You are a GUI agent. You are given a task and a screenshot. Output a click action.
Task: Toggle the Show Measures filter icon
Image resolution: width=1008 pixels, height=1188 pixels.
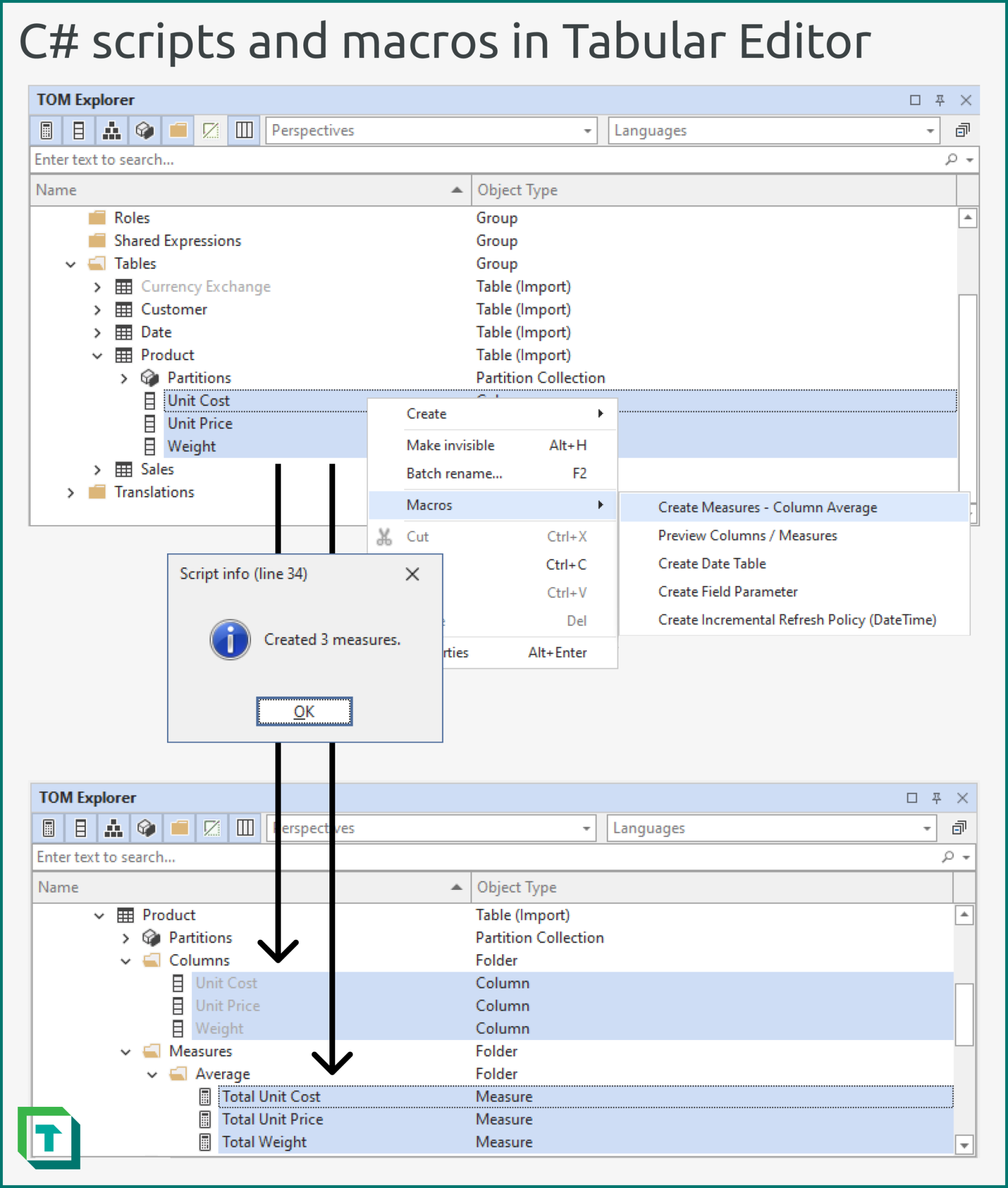[47, 130]
